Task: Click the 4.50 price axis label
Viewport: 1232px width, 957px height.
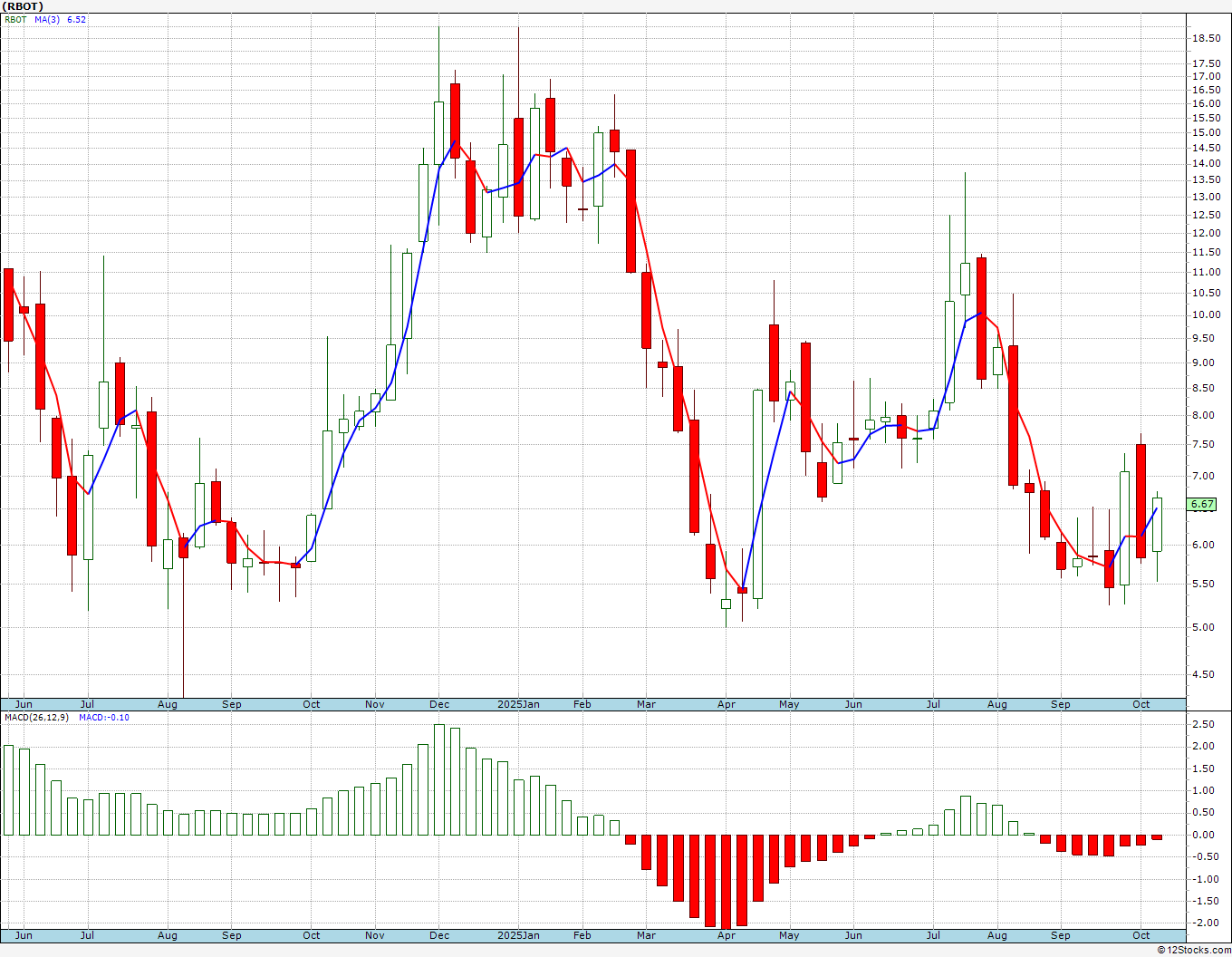Action: click(1205, 674)
